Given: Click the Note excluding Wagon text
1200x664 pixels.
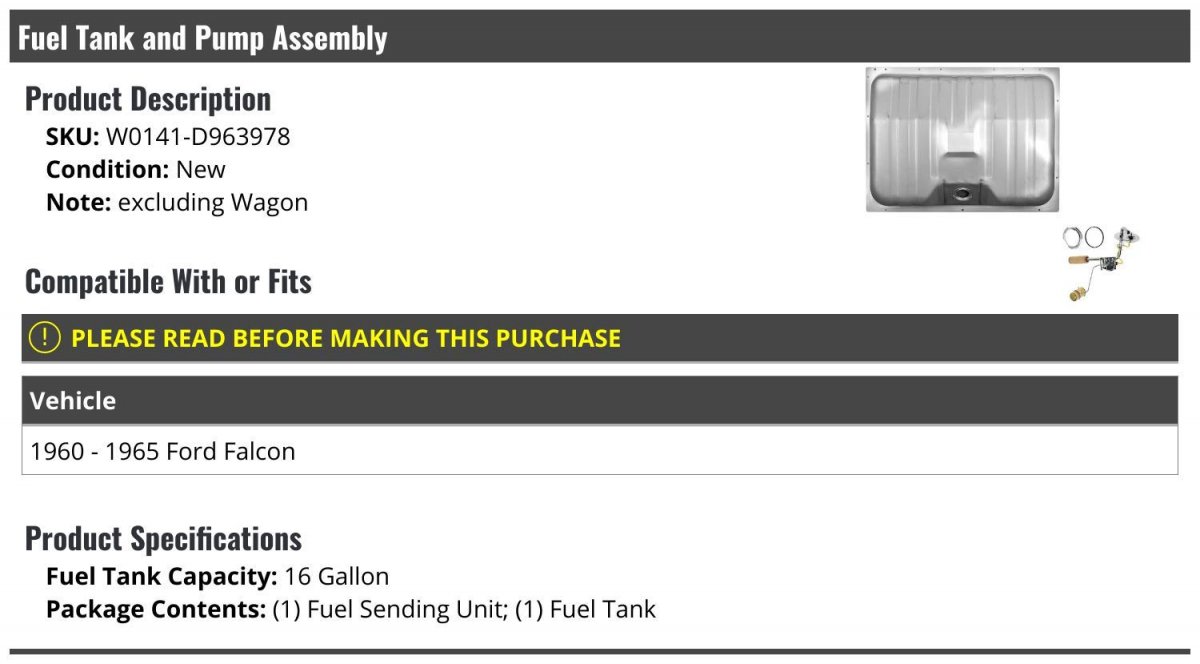Looking at the screenshot, I should click(x=177, y=202).
